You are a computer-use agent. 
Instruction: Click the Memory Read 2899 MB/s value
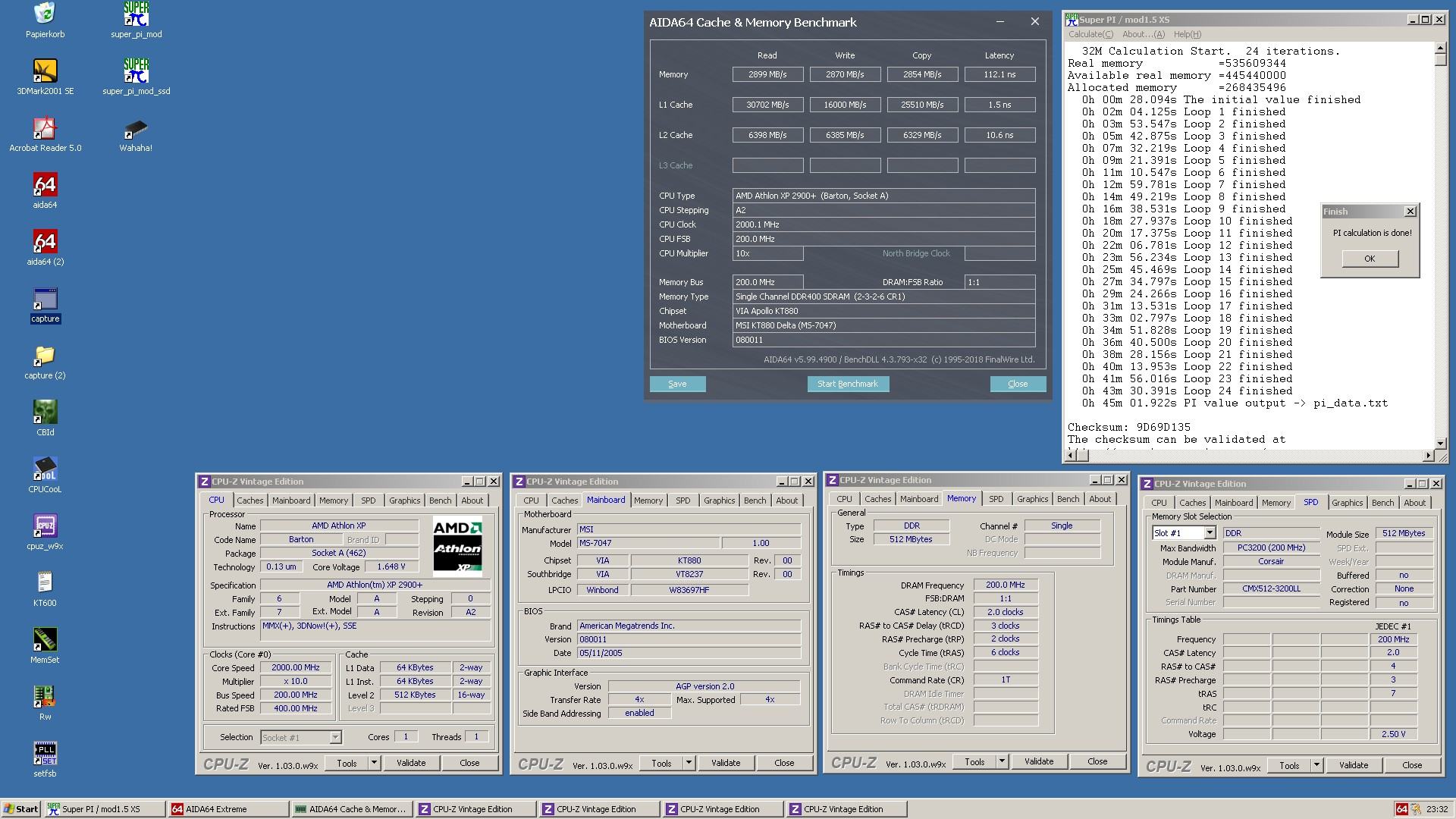pos(767,74)
